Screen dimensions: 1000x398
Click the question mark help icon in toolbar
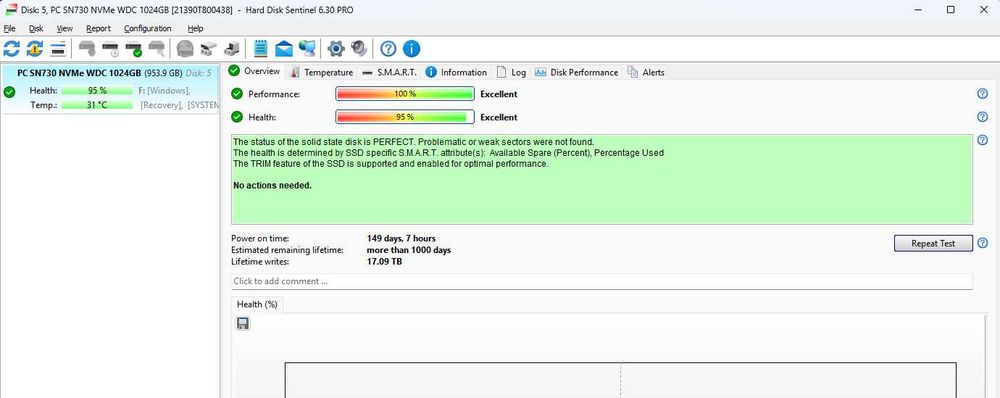click(x=388, y=48)
